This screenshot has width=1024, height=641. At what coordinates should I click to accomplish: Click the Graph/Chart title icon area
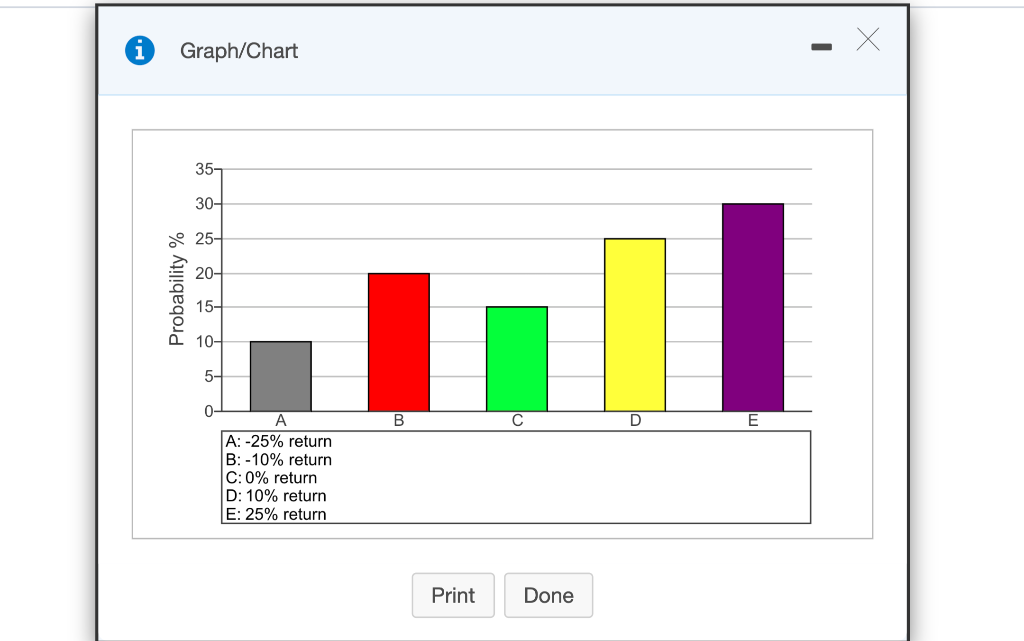pos(140,49)
